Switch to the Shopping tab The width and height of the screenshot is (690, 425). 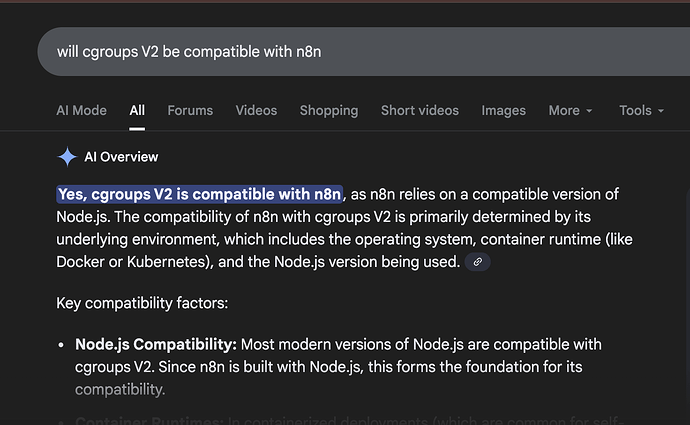coord(328,111)
